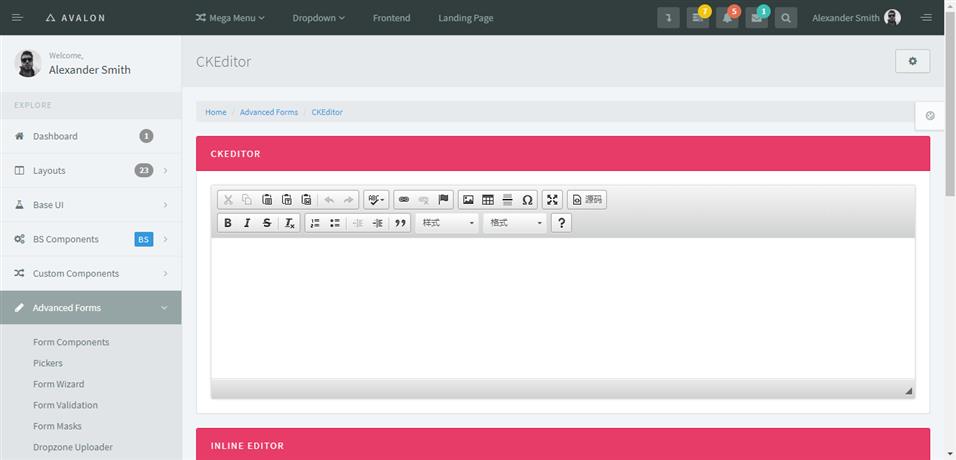956x460 pixels.
Task: Open Alexander Smith user menu in header
Action: click(x=856, y=18)
